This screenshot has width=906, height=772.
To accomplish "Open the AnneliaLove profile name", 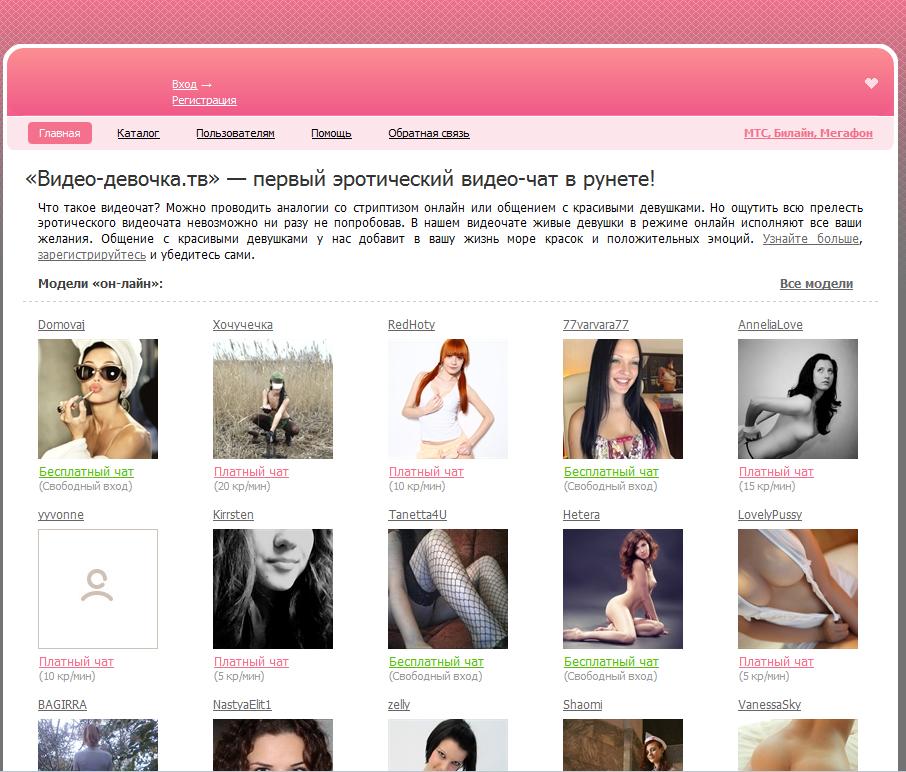I will click(770, 325).
